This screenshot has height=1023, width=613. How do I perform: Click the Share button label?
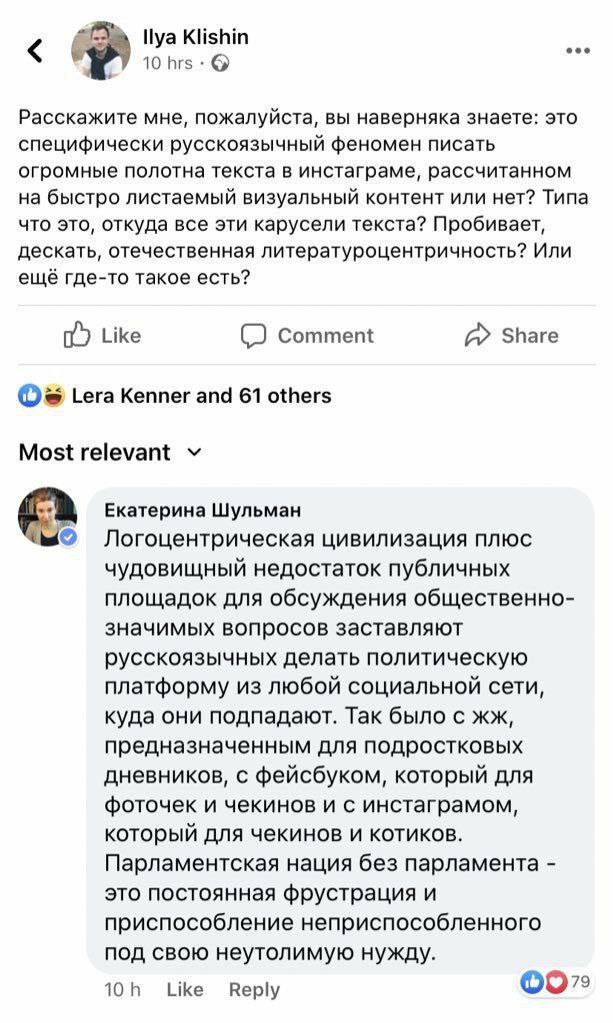(530, 336)
